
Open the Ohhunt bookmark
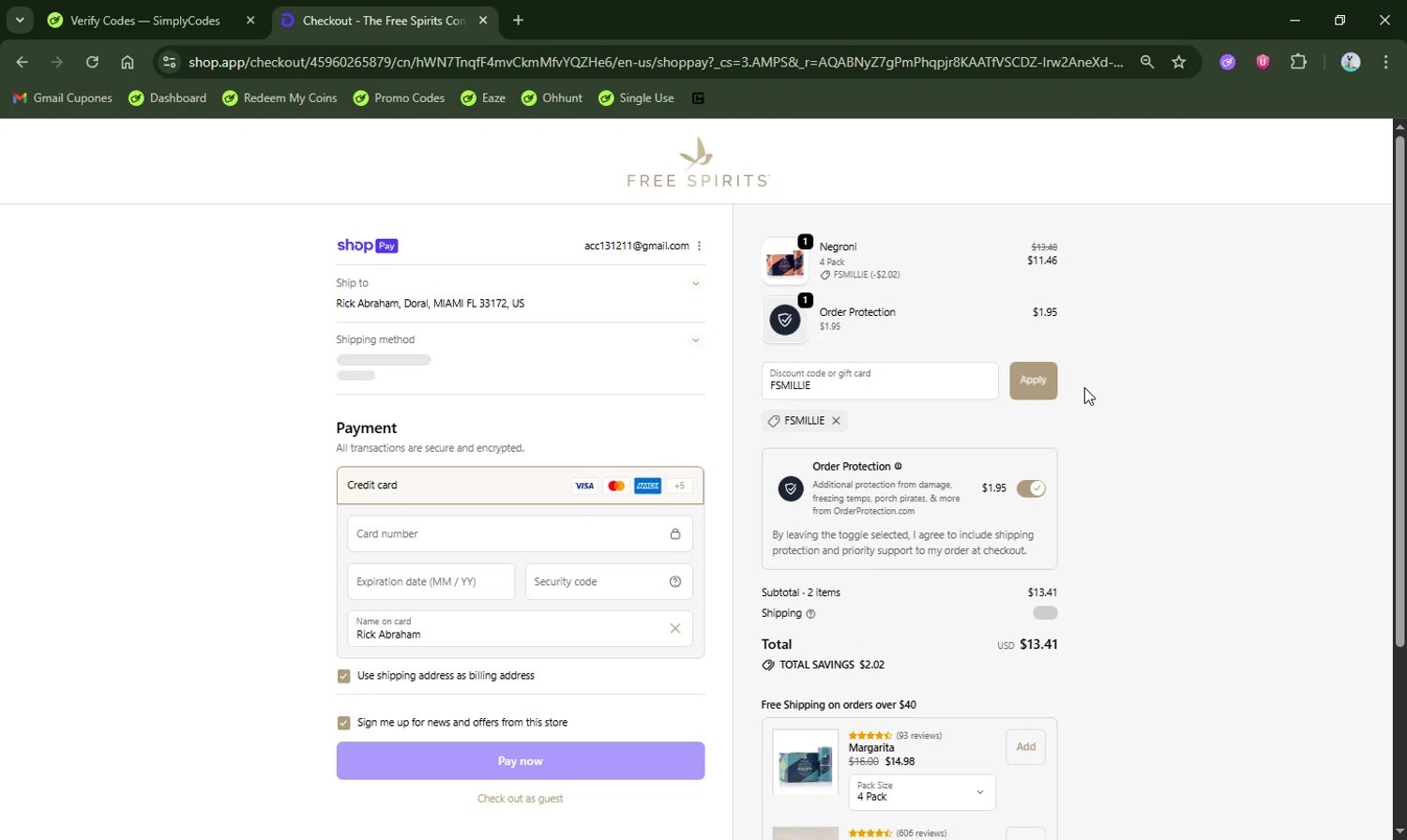tap(552, 98)
